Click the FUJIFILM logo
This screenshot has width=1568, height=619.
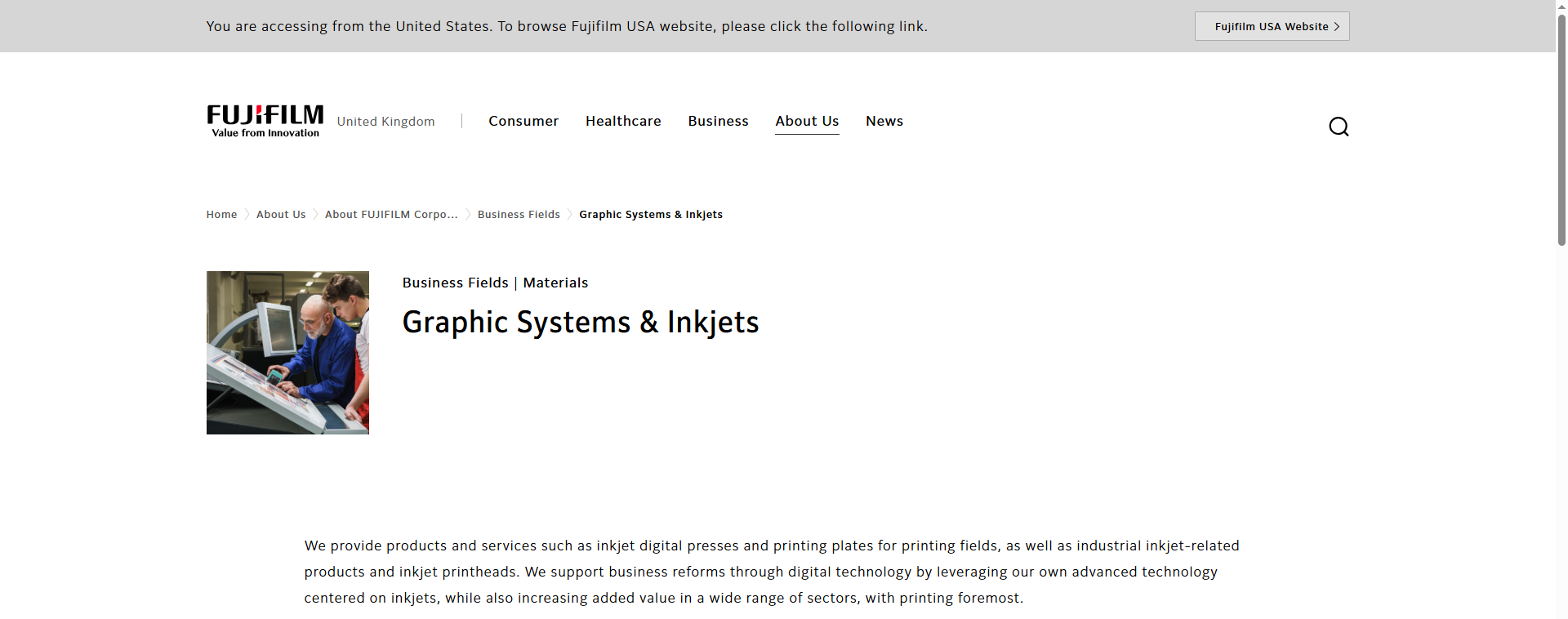click(x=265, y=121)
